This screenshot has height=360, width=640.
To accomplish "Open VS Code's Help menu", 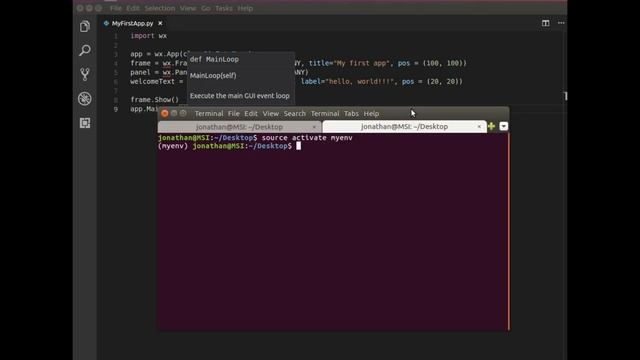I will tap(245, 8).
